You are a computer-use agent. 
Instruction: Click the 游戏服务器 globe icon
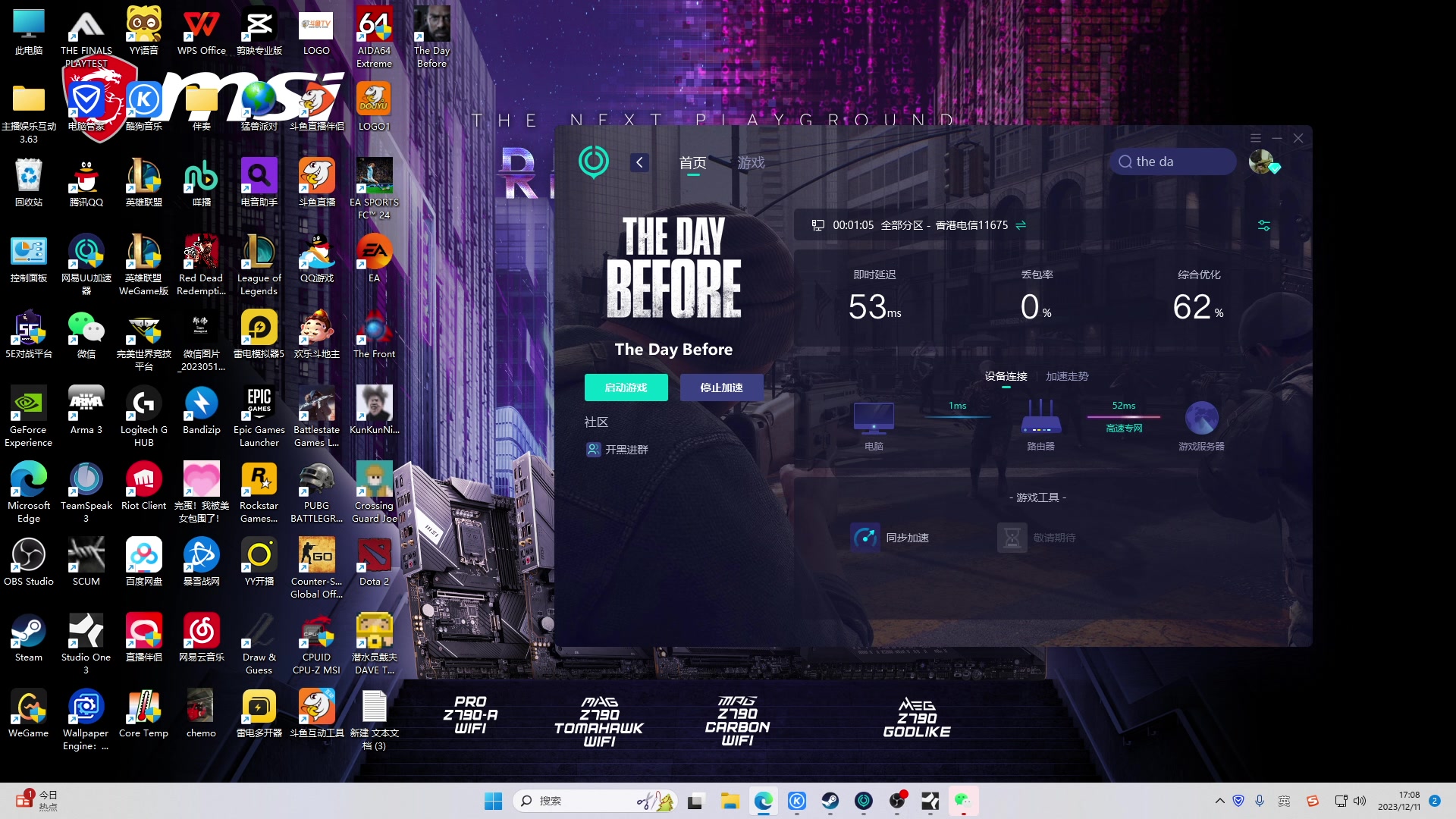(x=1201, y=418)
